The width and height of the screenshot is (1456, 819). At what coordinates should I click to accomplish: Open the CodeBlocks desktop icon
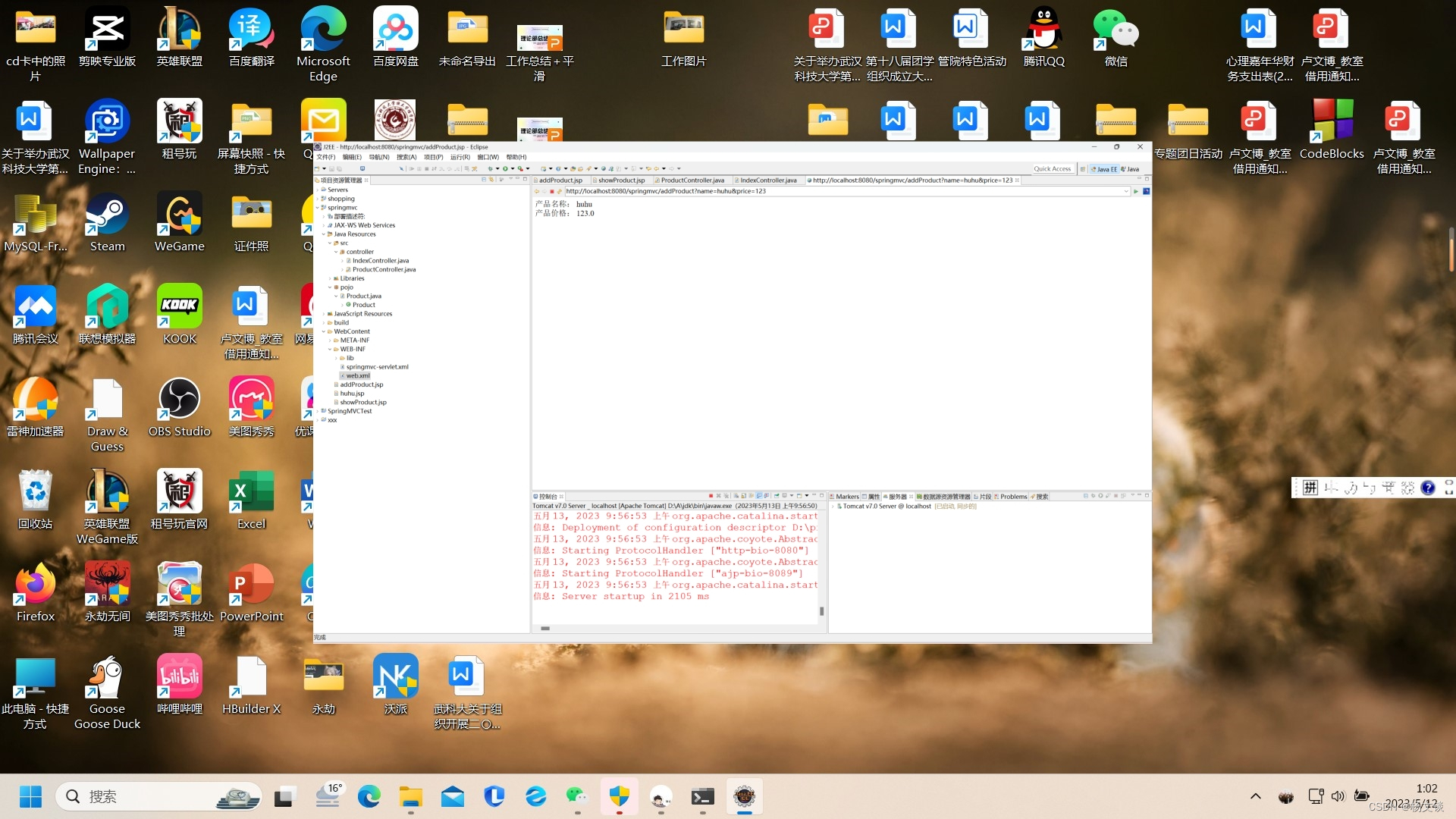[x=1332, y=130]
